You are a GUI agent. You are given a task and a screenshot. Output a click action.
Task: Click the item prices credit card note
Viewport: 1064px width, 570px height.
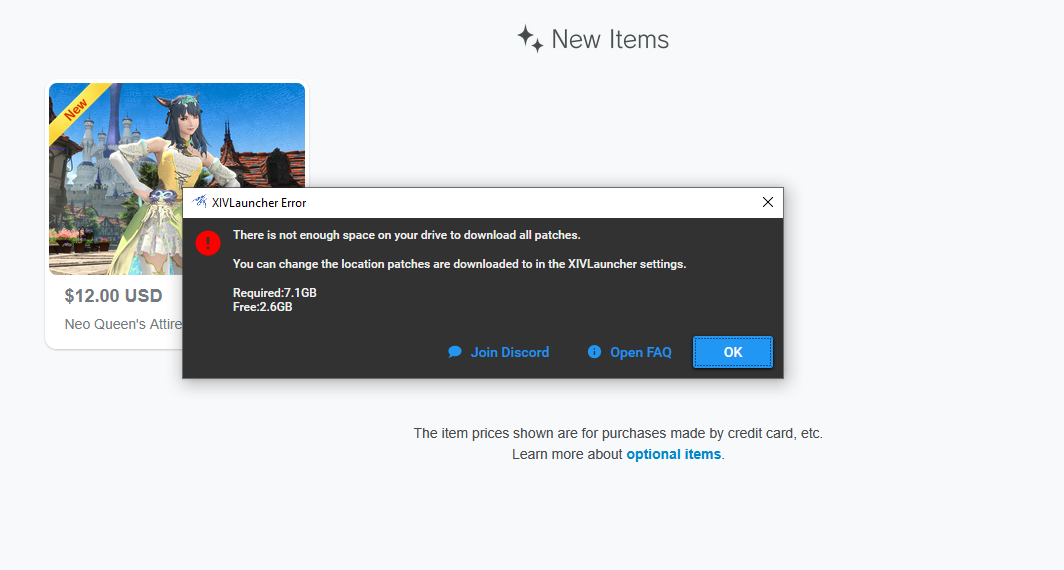point(618,433)
